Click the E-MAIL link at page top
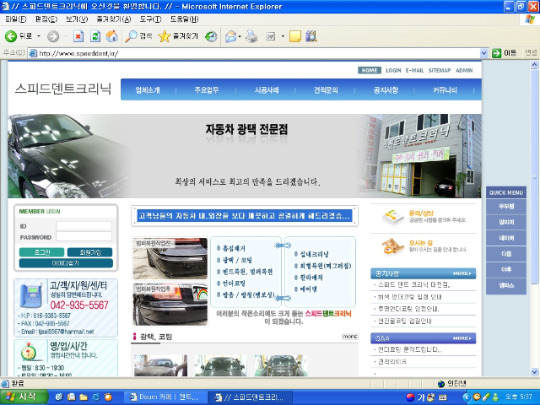The width and height of the screenshot is (540, 405). point(415,70)
